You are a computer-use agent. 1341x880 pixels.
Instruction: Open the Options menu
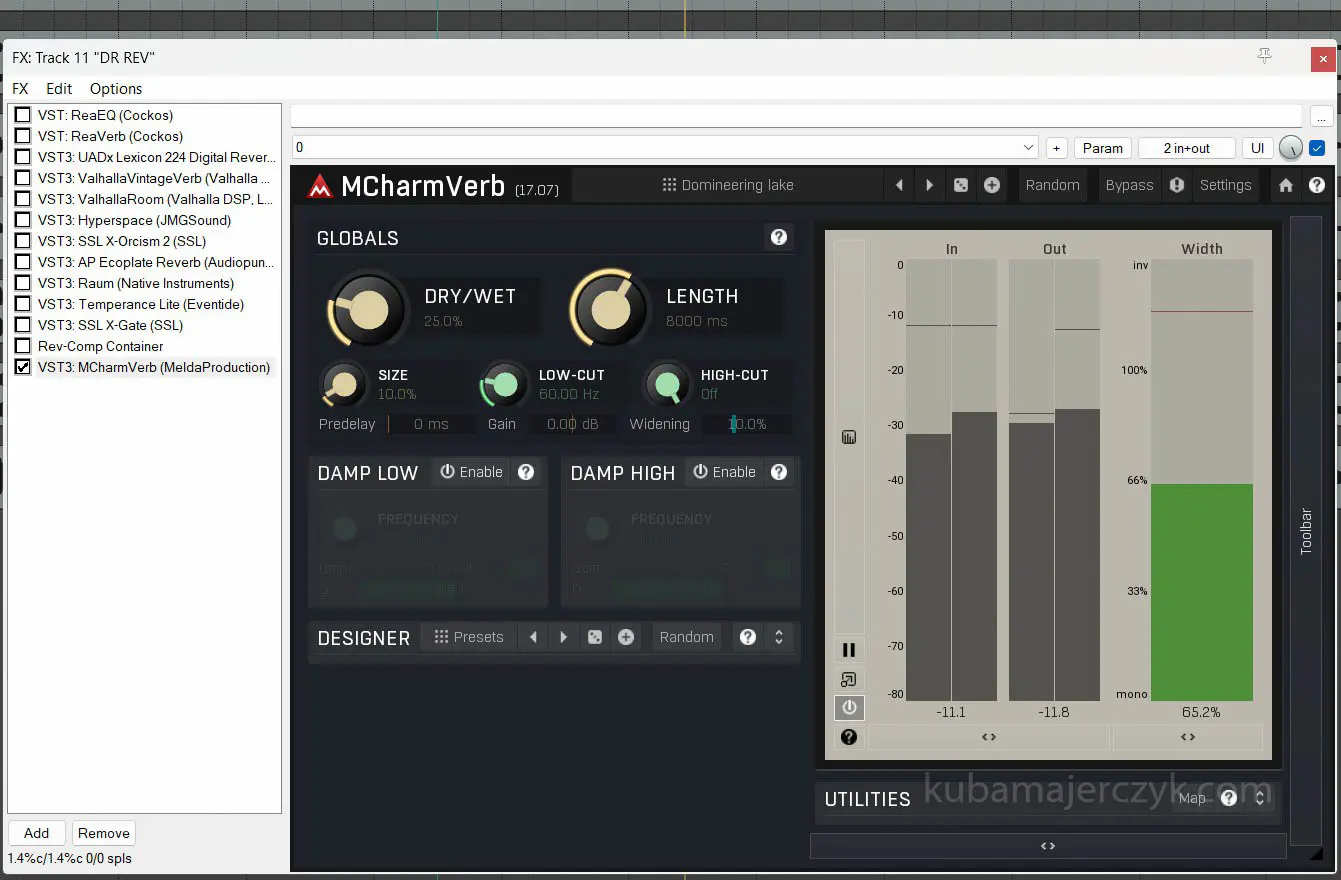coord(116,89)
